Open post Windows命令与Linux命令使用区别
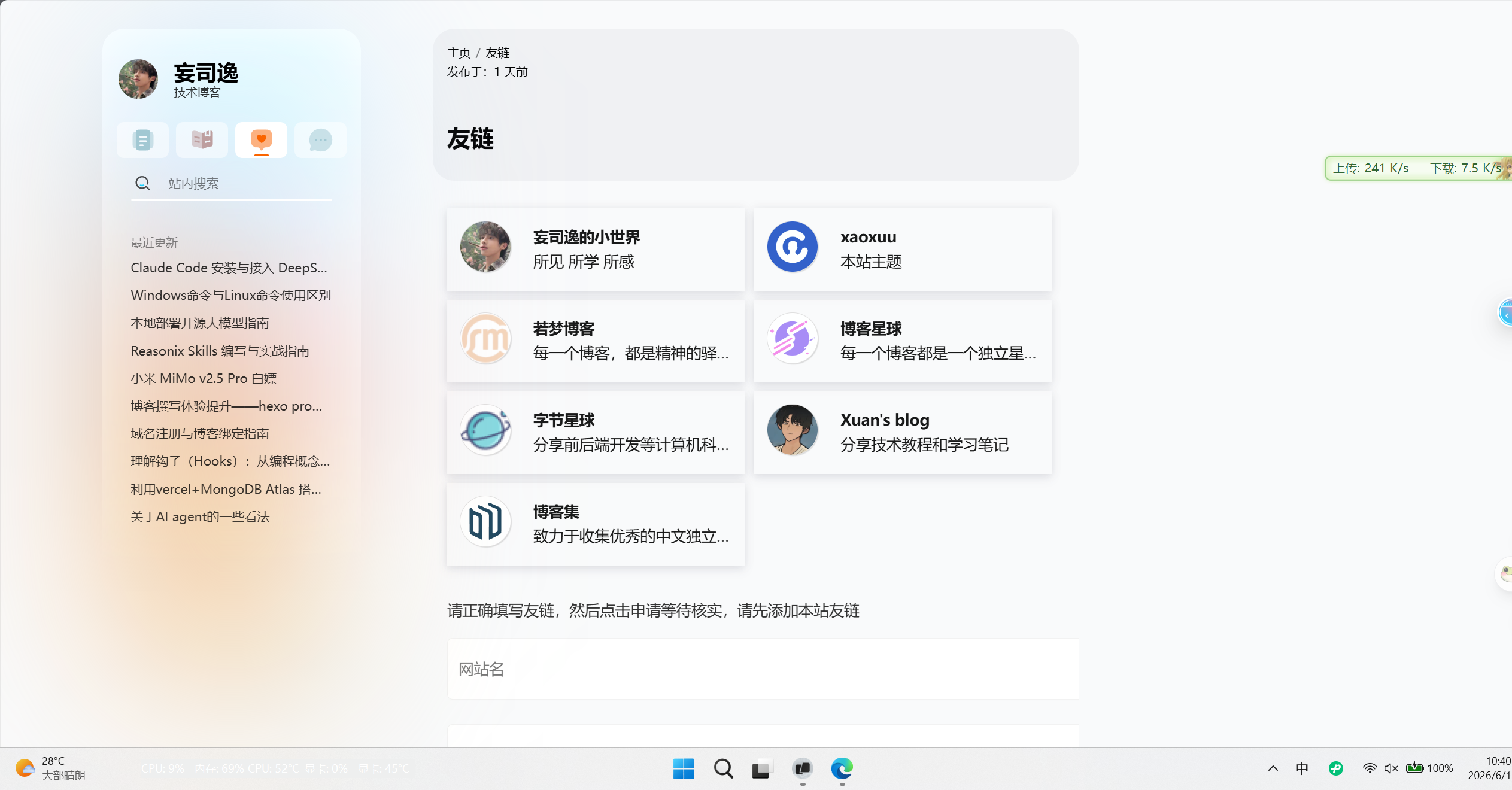Image resolution: width=1512 pixels, height=790 pixels. (231, 295)
